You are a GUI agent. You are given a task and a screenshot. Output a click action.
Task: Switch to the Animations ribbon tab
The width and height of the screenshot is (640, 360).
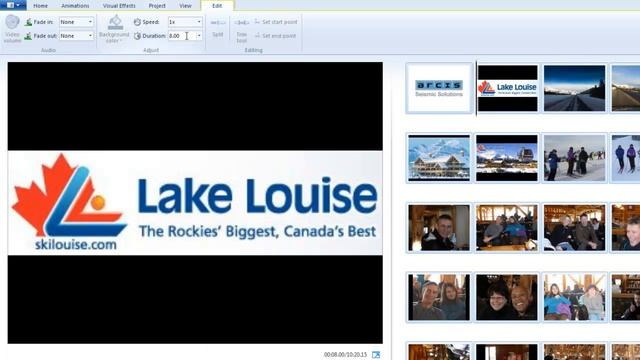click(x=75, y=6)
